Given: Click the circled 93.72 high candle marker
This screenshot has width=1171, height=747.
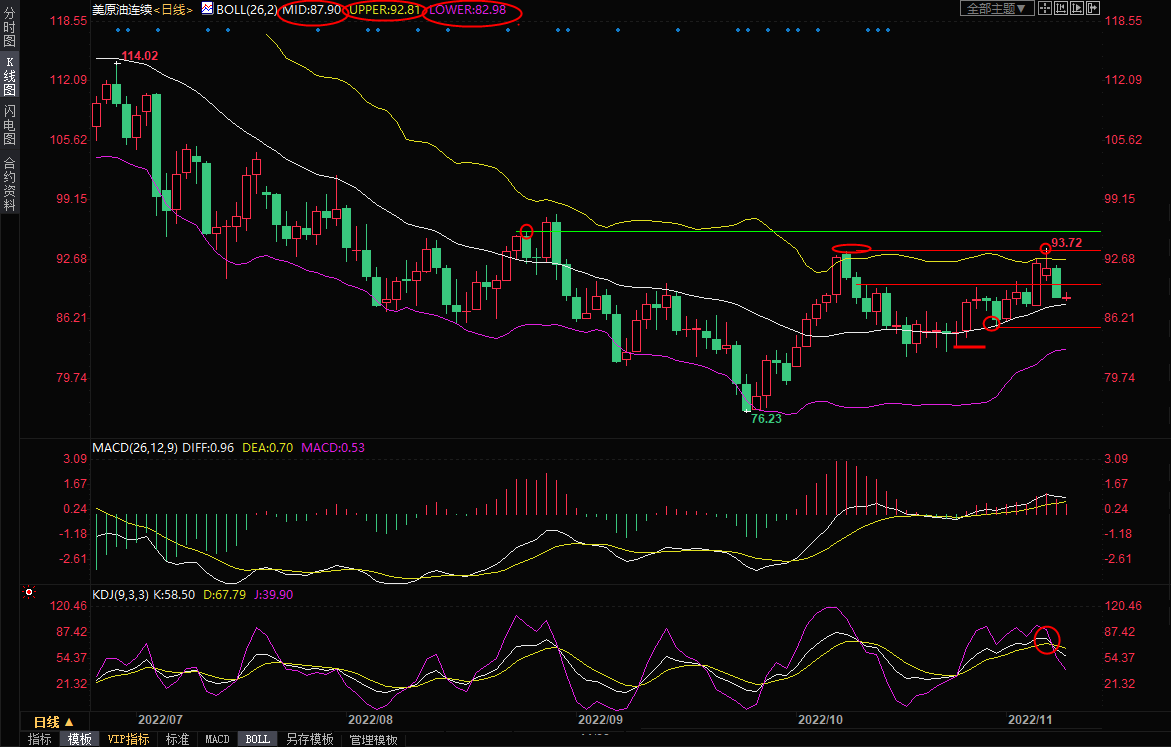Looking at the screenshot, I should pyautogui.click(x=1046, y=249).
